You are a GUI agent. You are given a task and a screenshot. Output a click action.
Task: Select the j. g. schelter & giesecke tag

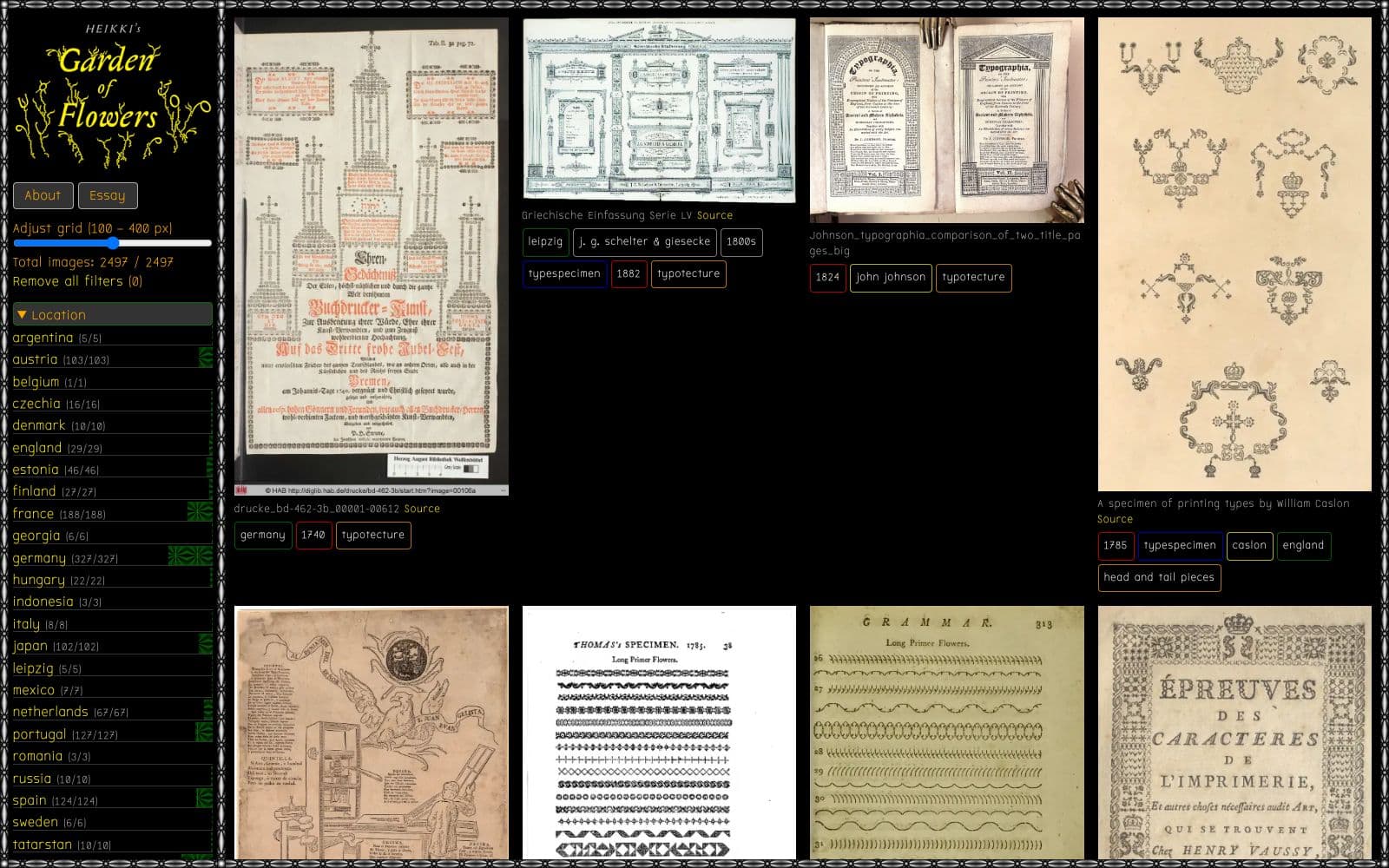click(645, 241)
